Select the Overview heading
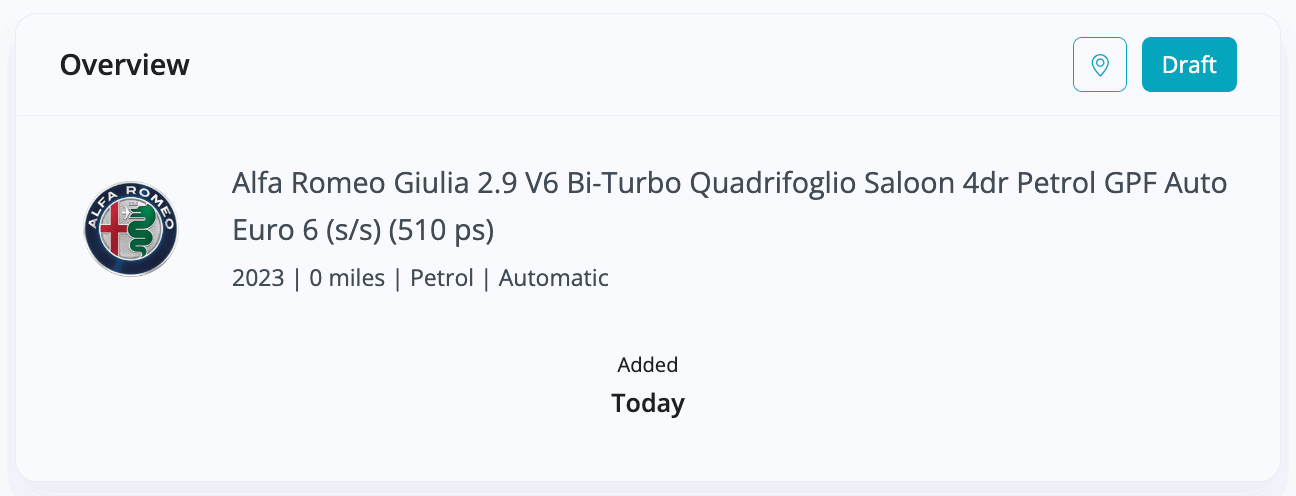The height and width of the screenshot is (496, 1296). [125, 65]
